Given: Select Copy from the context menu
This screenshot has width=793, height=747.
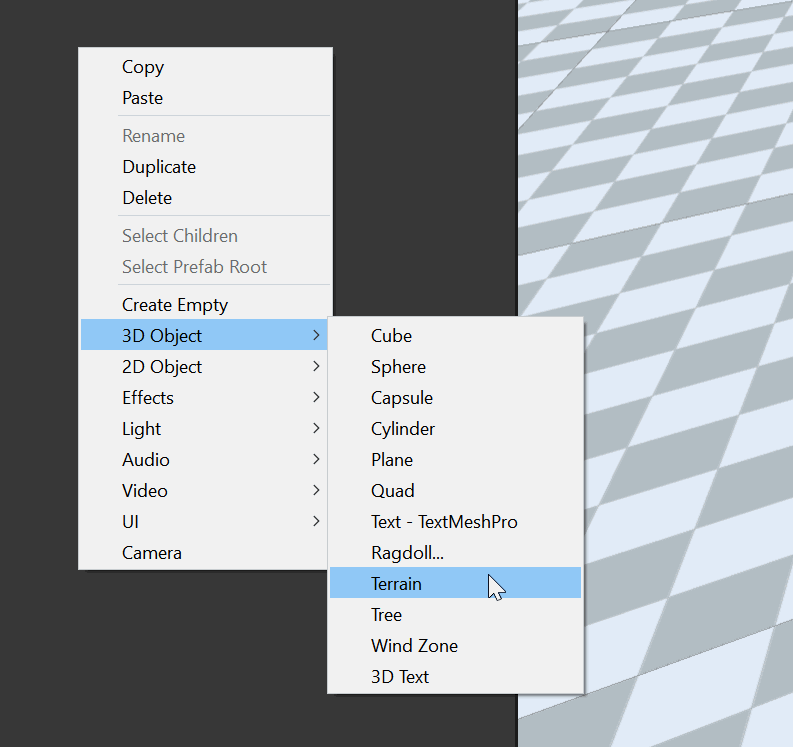Looking at the screenshot, I should [143, 67].
